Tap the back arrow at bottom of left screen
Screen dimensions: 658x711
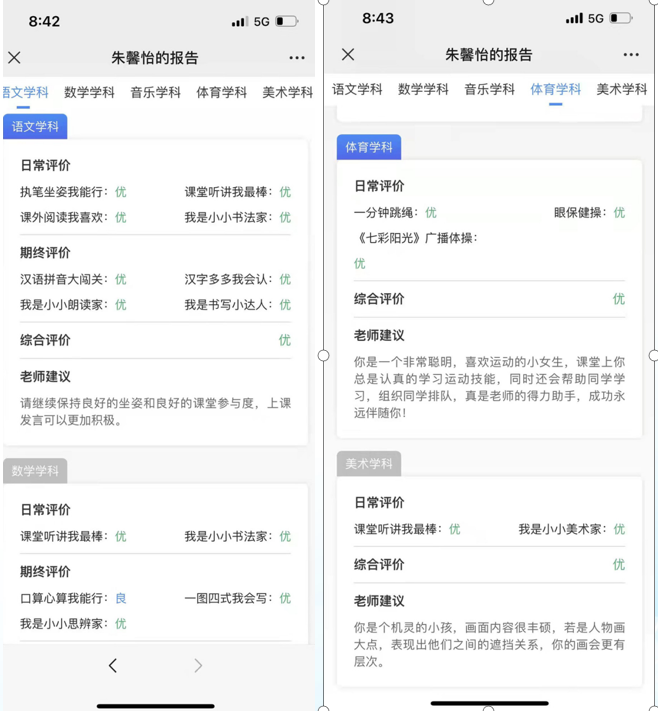[113, 665]
